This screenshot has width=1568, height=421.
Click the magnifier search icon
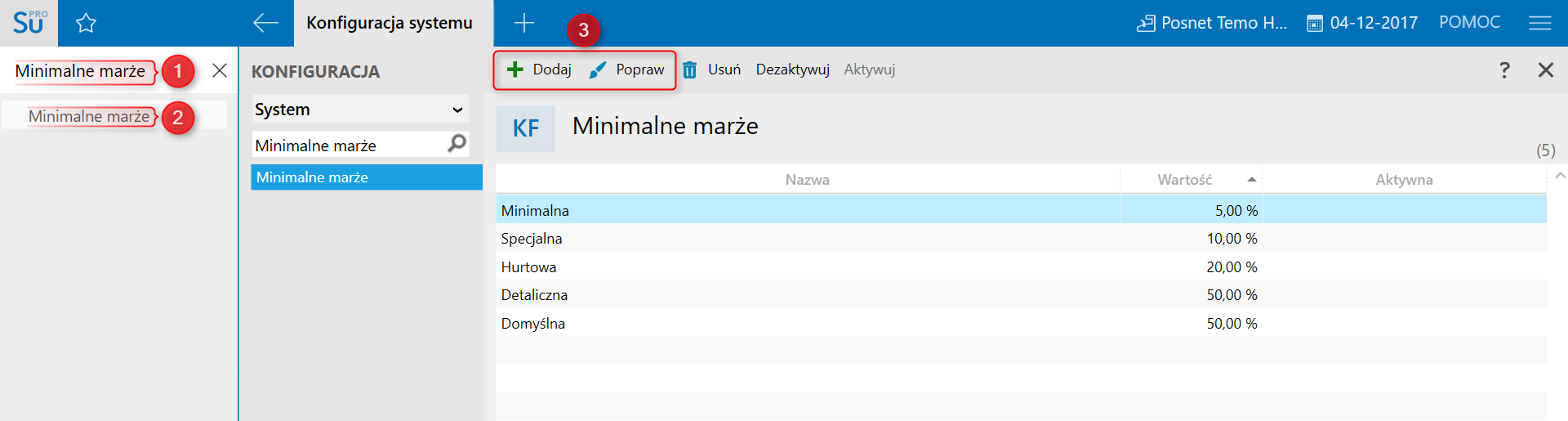[457, 144]
